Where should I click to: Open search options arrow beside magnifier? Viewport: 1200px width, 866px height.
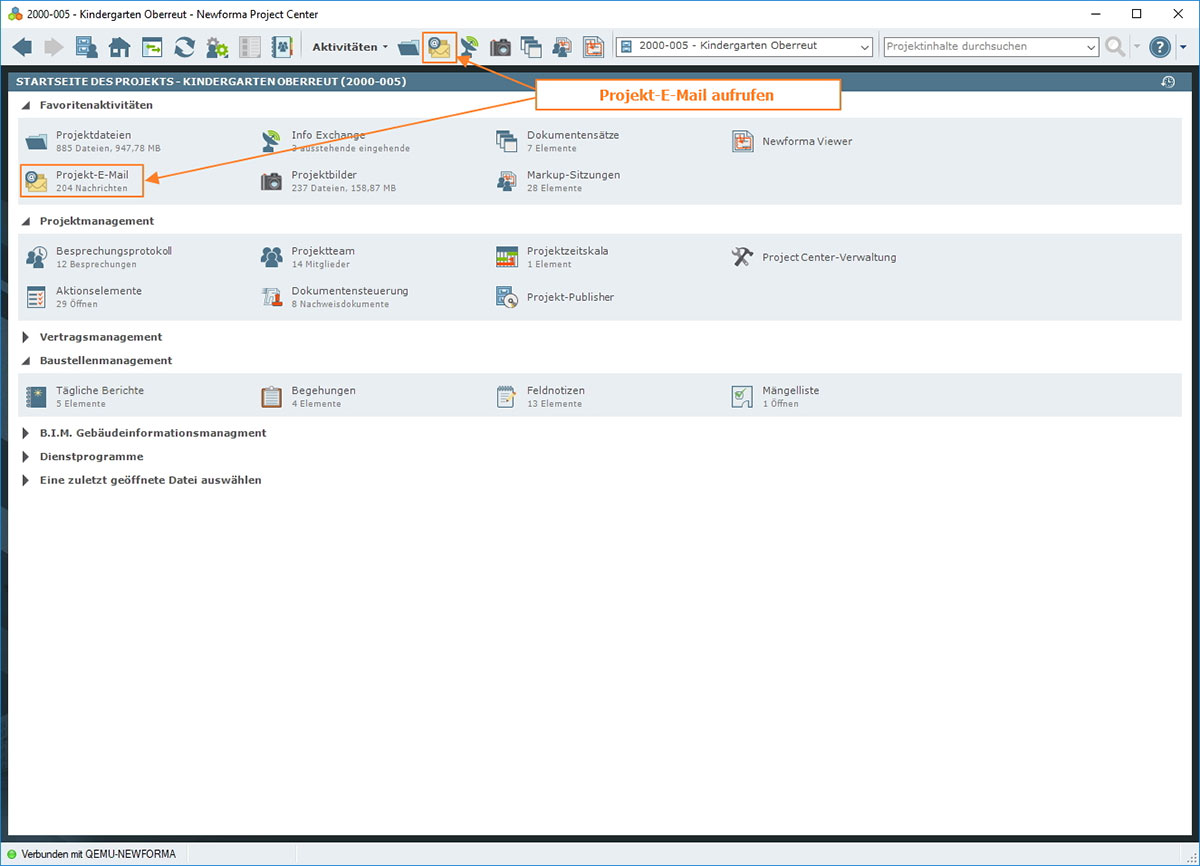pos(1137,47)
